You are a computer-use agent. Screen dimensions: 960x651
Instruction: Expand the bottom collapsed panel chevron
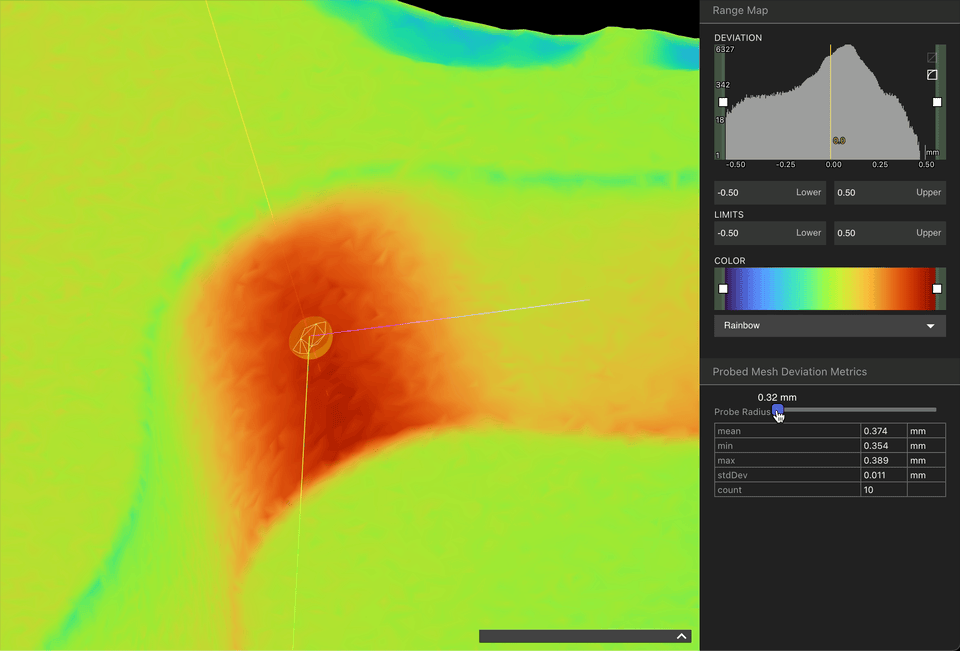(x=681, y=636)
